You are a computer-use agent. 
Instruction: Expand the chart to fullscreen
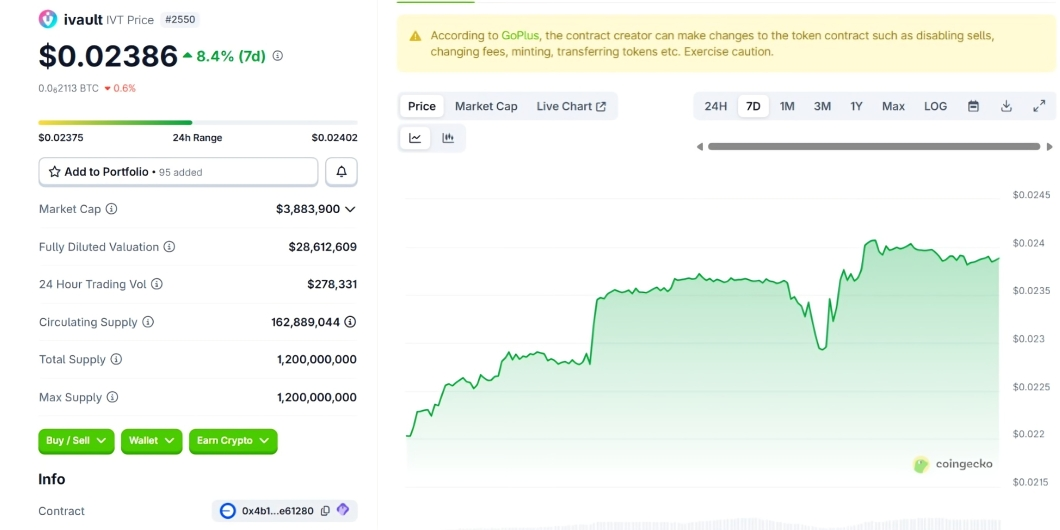pyautogui.click(x=1039, y=106)
